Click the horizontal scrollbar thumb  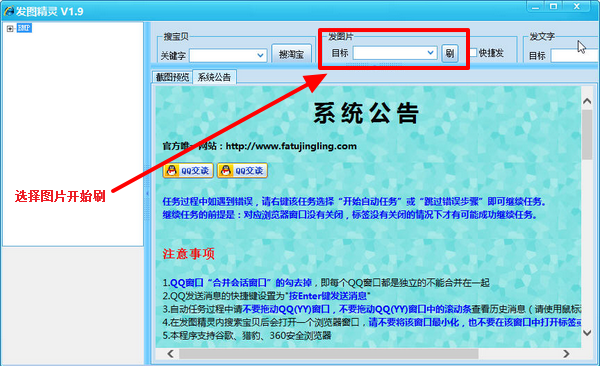tap(329, 354)
